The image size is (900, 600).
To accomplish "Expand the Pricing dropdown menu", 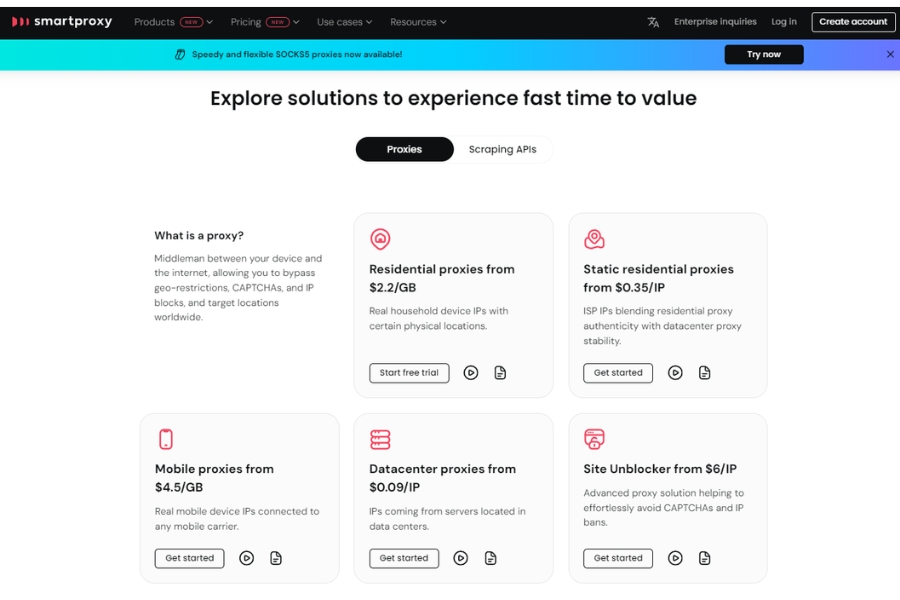I will [265, 22].
